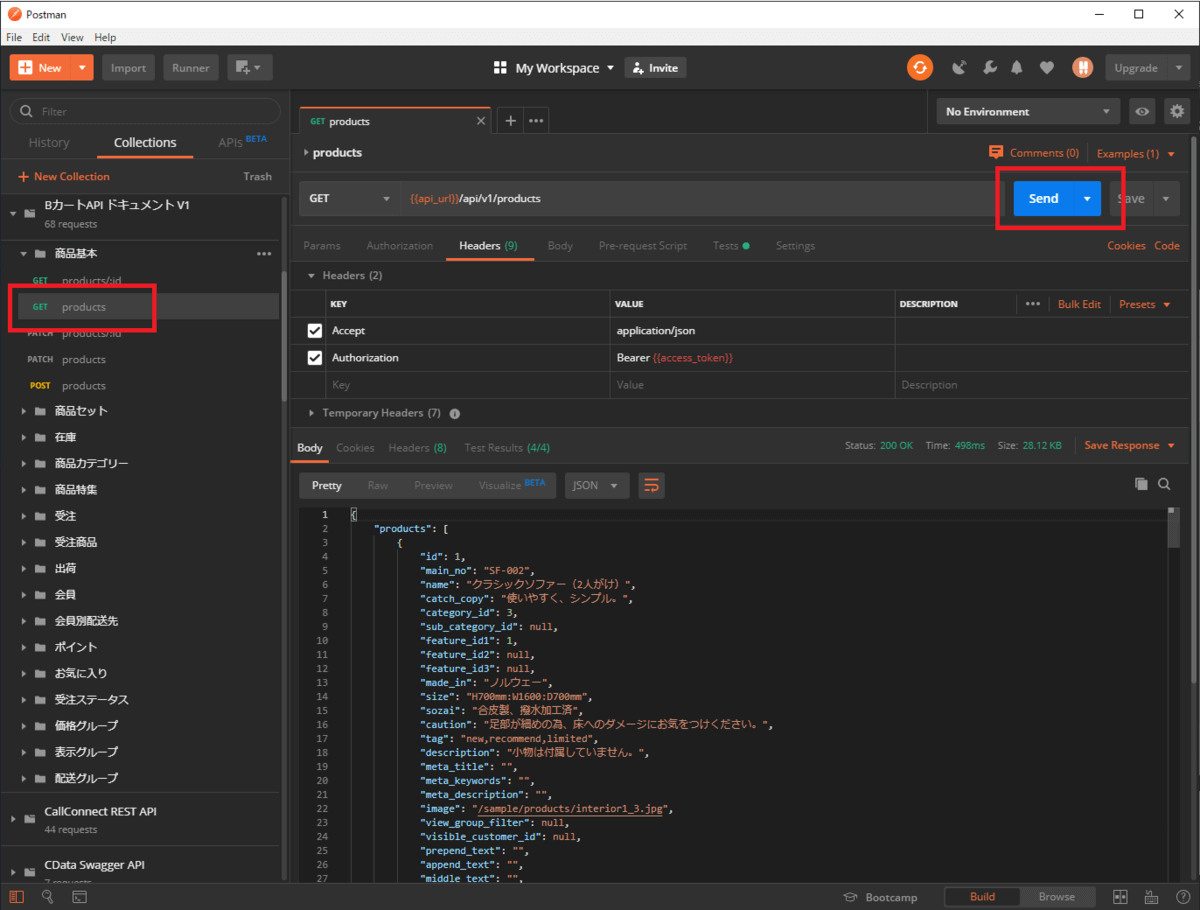Open the 商品基本 folder three-dot menu

pyautogui.click(x=264, y=254)
